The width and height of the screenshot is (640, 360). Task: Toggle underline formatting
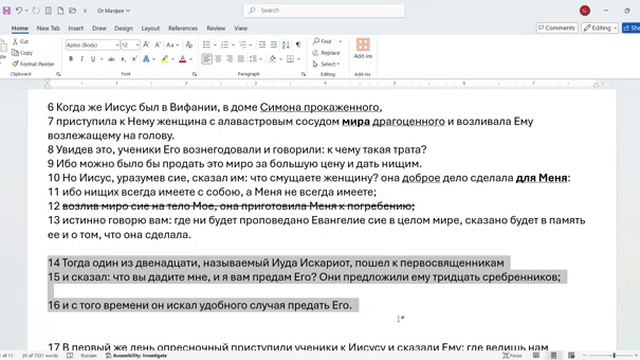pos(93,59)
